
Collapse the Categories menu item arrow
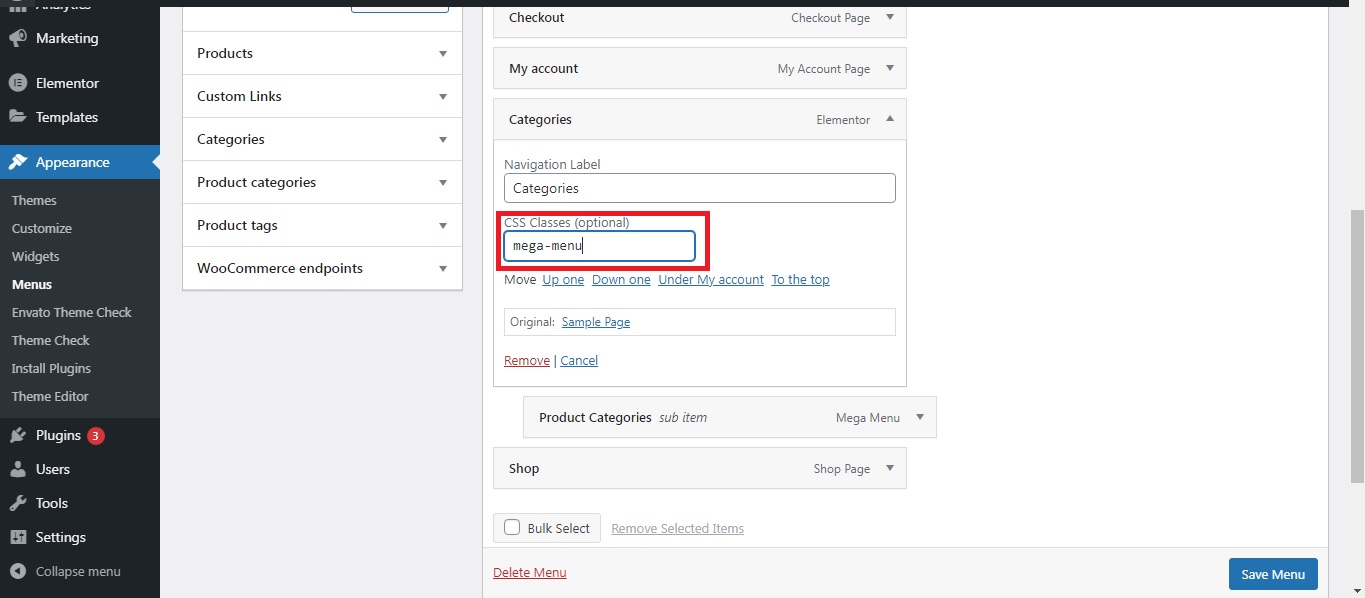click(x=890, y=119)
